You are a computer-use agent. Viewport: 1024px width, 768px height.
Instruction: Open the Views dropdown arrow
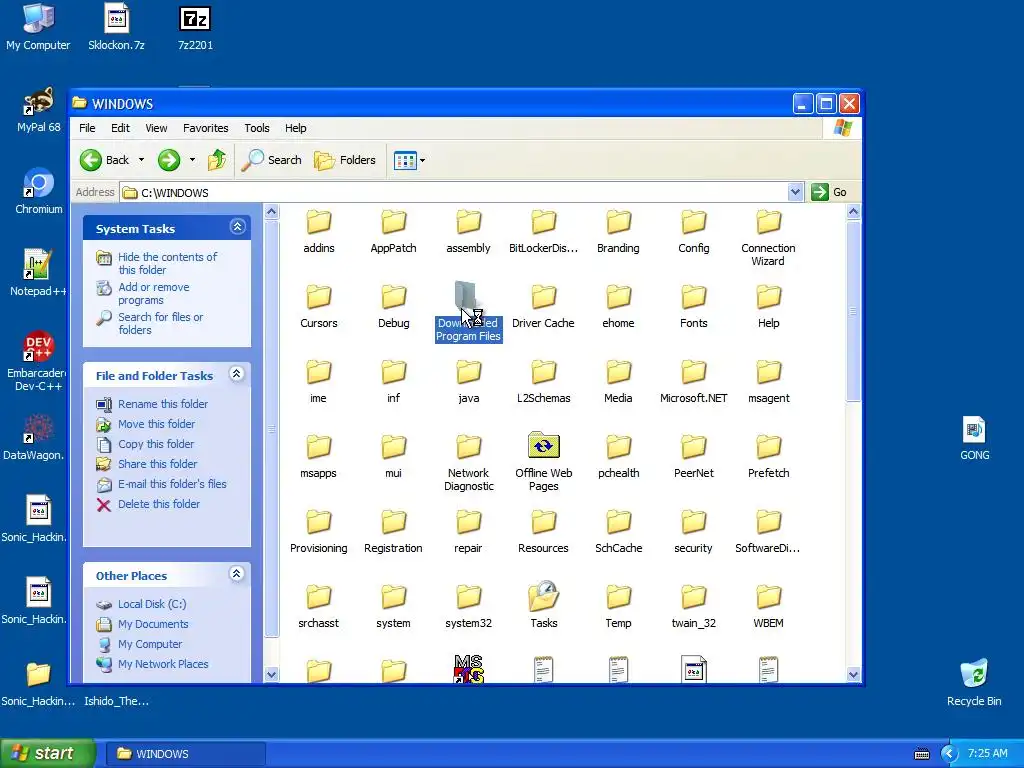click(423, 160)
